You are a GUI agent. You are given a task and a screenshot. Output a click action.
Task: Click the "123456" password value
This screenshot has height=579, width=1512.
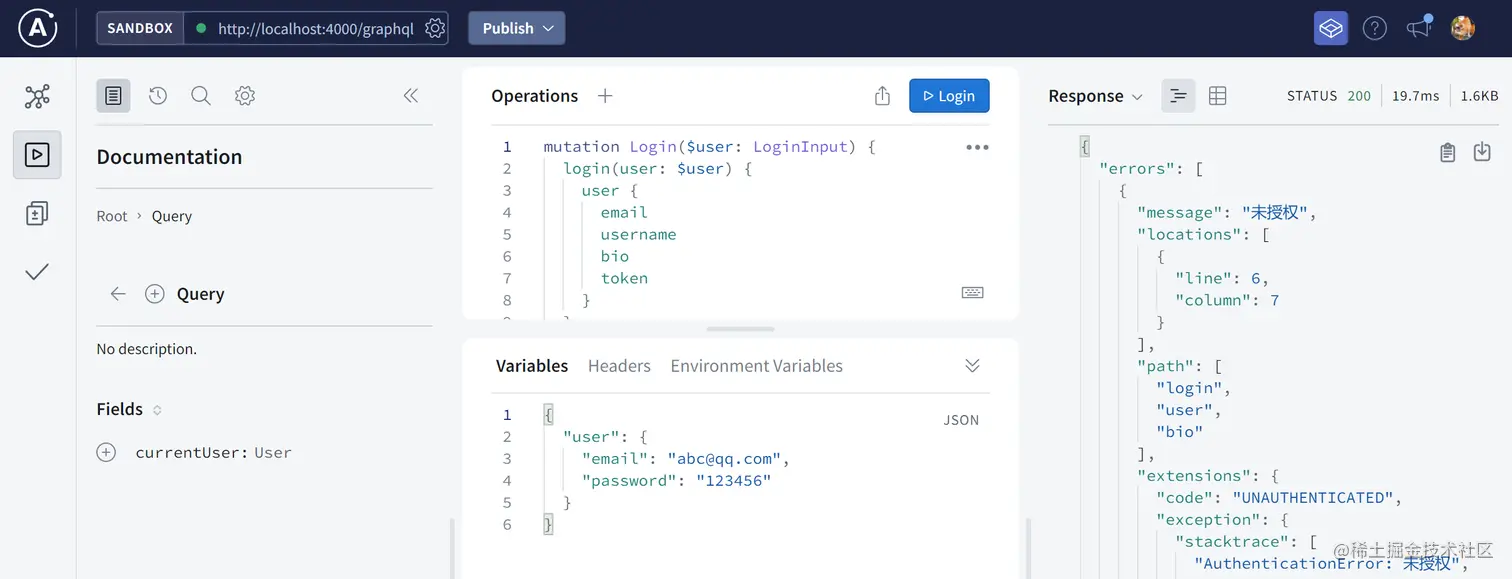[x=733, y=481]
